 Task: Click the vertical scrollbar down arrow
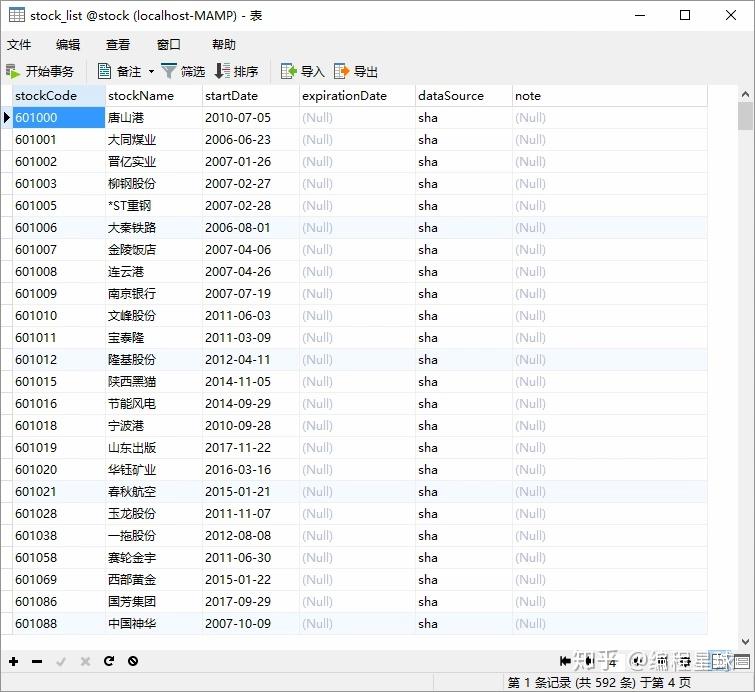(745, 641)
